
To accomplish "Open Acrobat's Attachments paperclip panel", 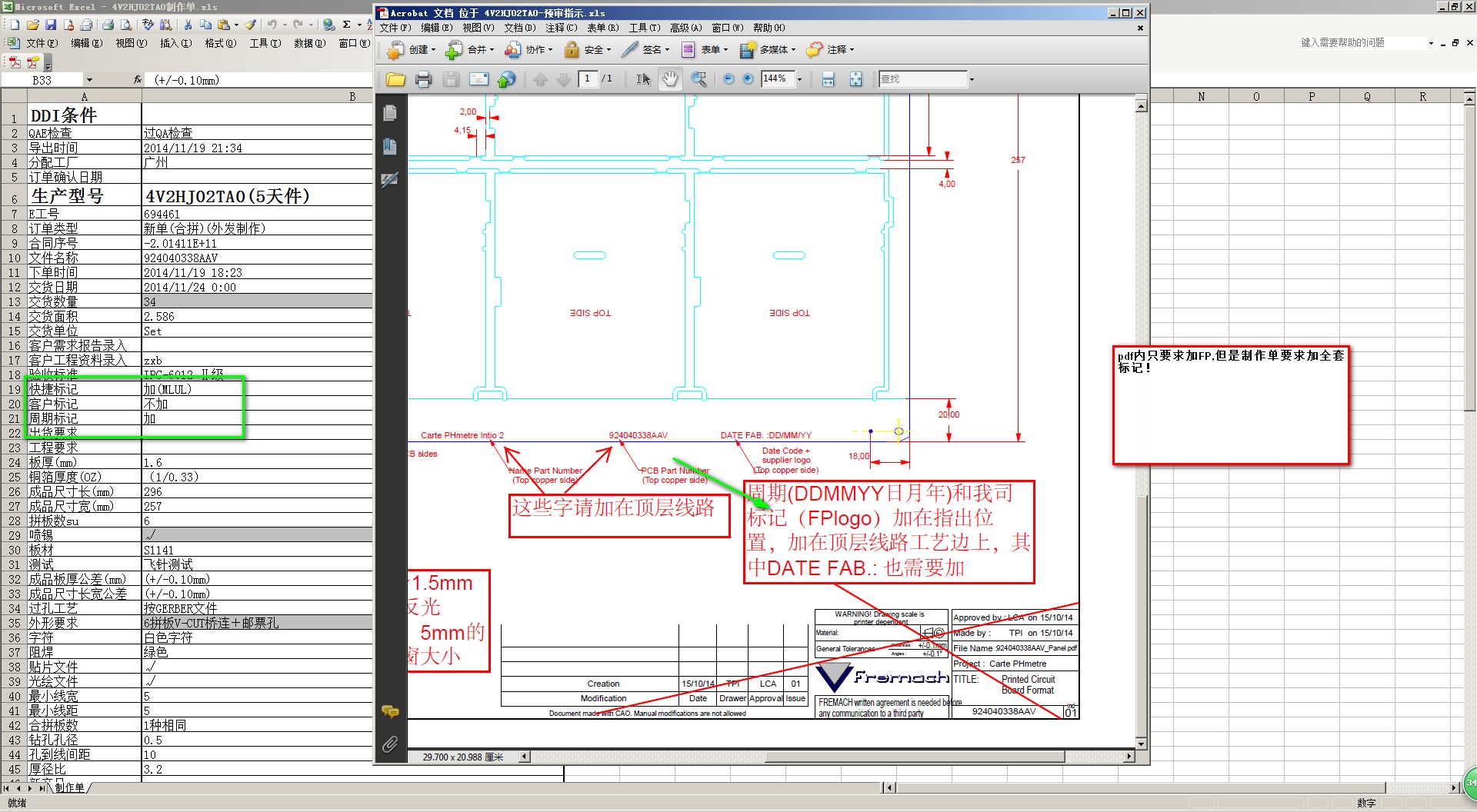I will click(390, 744).
